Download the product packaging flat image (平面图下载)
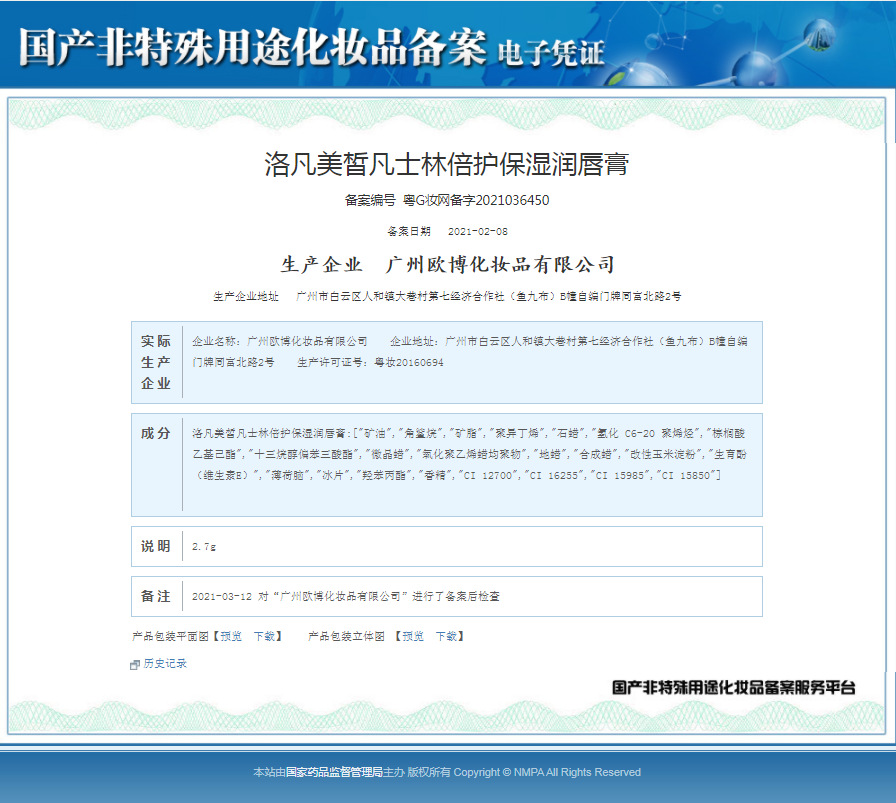Screen dimensions: 896x803 264,636
